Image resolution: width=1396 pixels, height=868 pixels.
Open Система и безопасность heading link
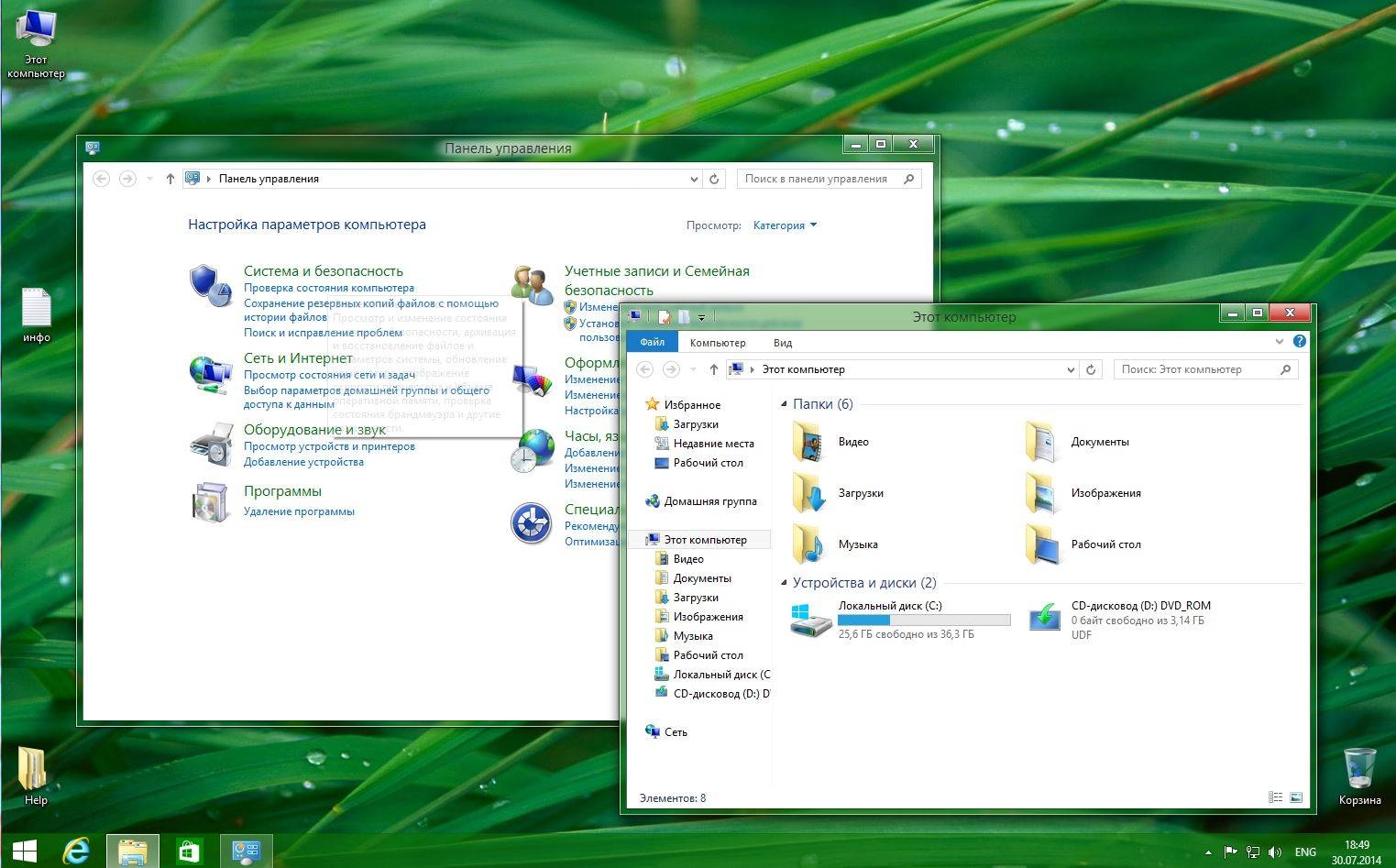click(x=324, y=271)
